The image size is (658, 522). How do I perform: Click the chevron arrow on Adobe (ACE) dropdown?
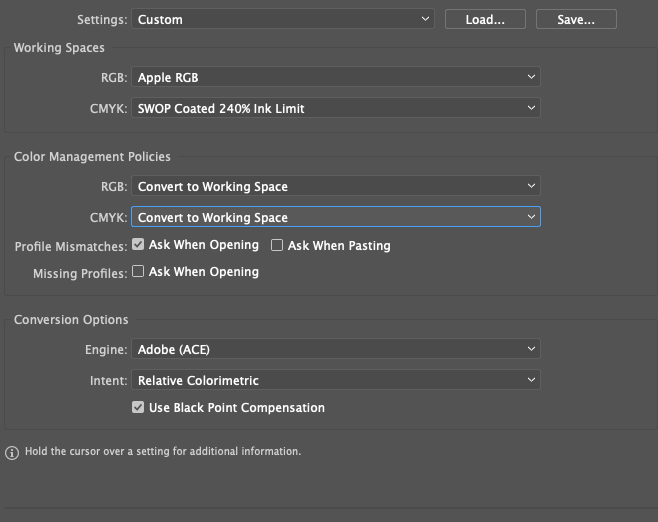coord(530,349)
